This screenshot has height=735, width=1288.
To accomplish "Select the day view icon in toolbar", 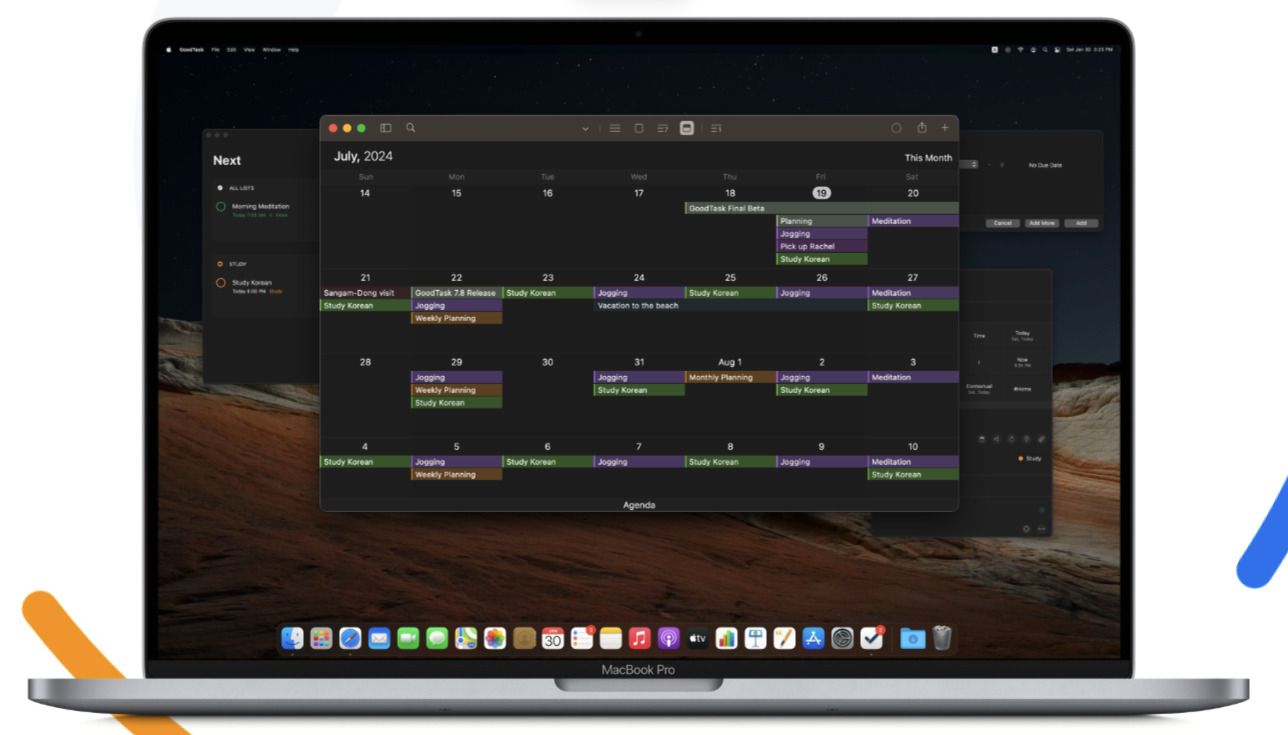I will (639, 128).
